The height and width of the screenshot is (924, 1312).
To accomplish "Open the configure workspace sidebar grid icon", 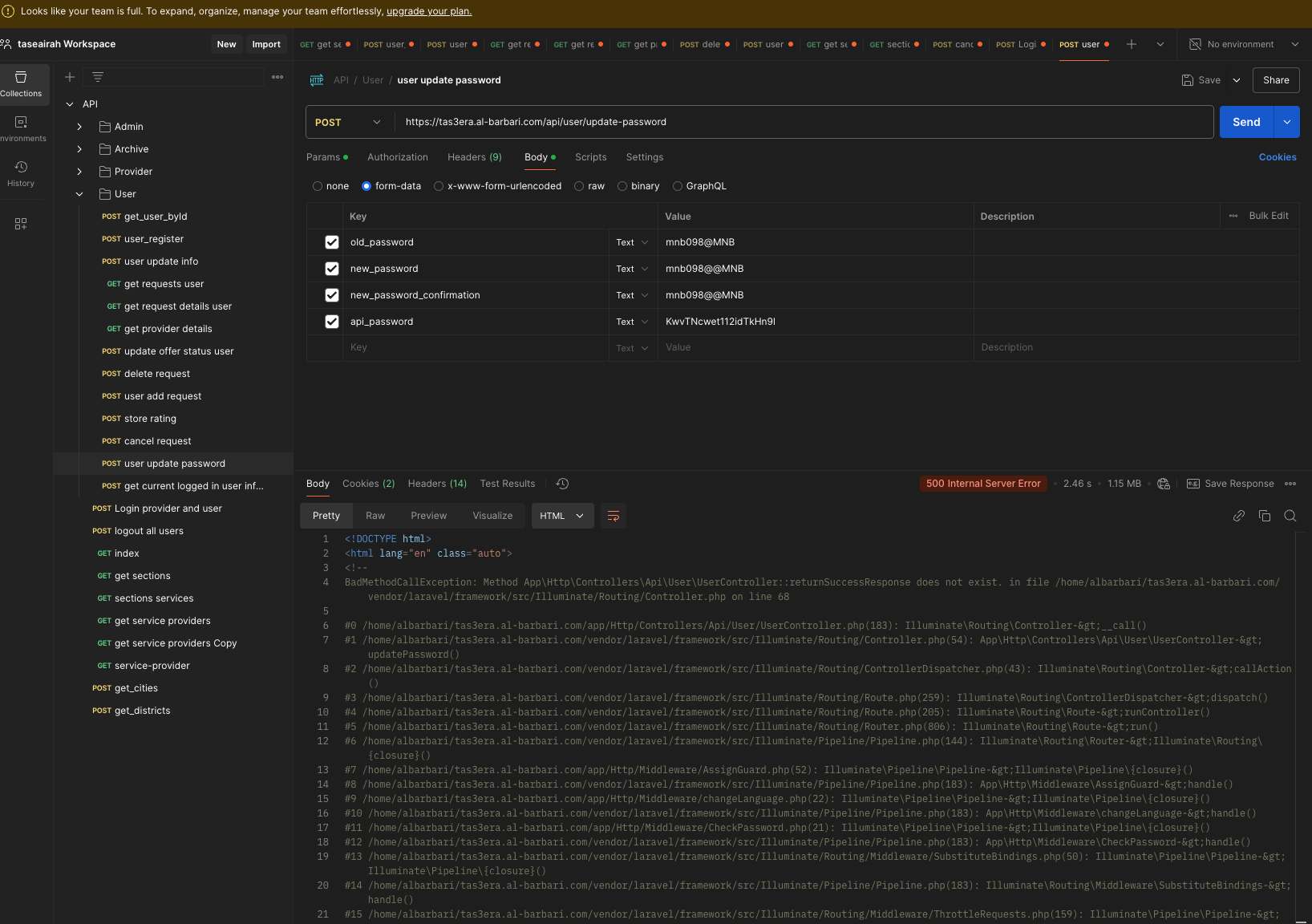I will coord(21,224).
